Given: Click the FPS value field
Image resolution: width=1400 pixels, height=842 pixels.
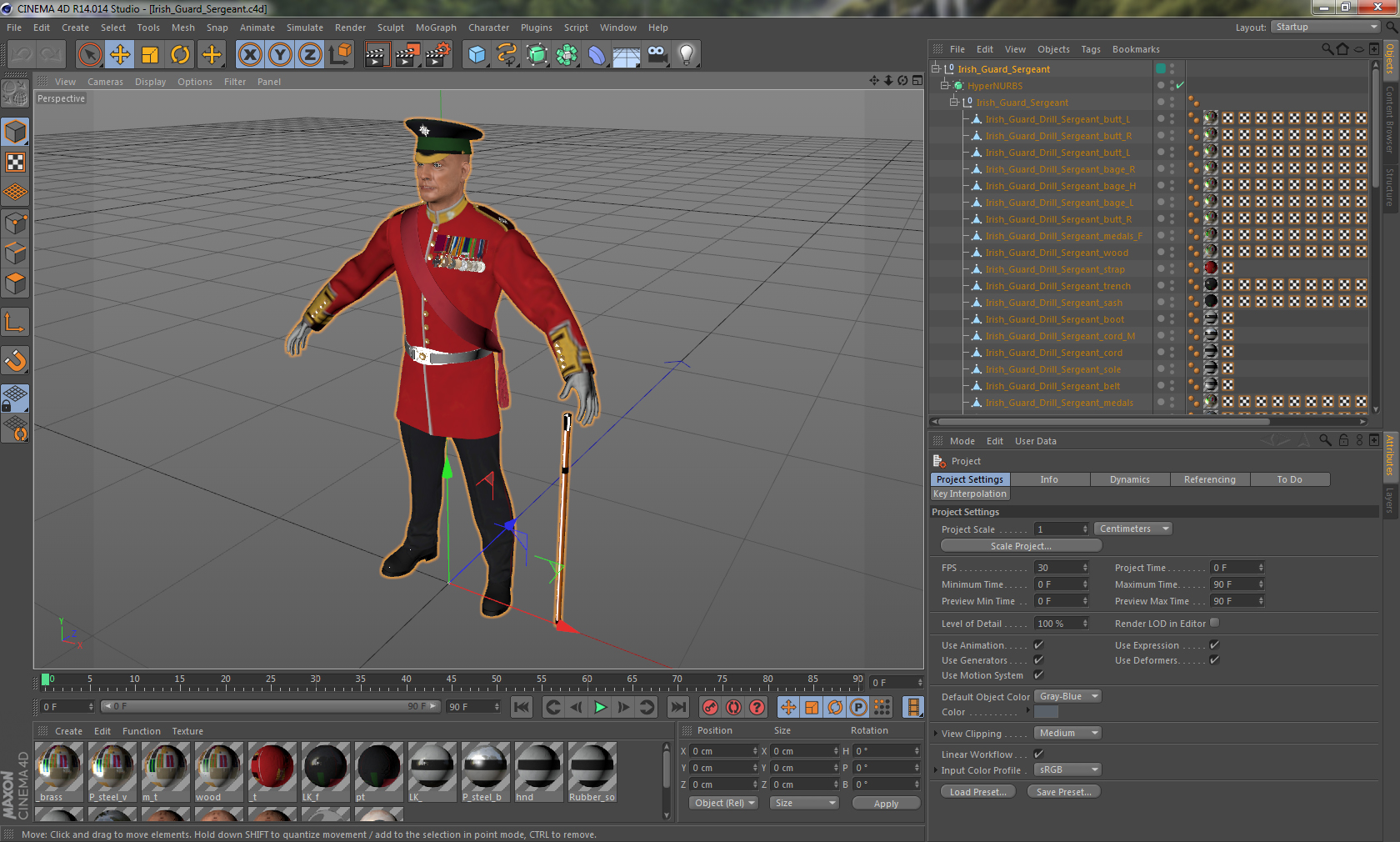Looking at the screenshot, I should pos(1061,568).
